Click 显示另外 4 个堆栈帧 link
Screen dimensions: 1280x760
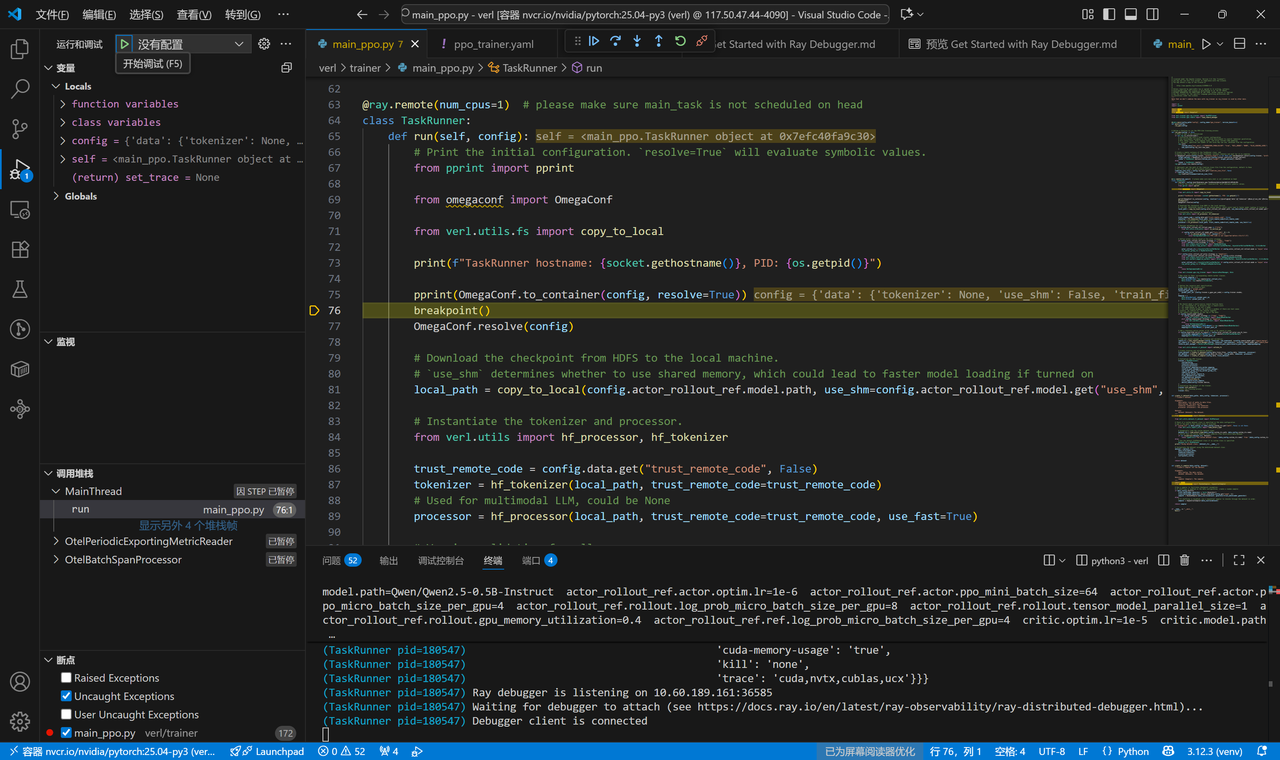(x=188, y=525)
